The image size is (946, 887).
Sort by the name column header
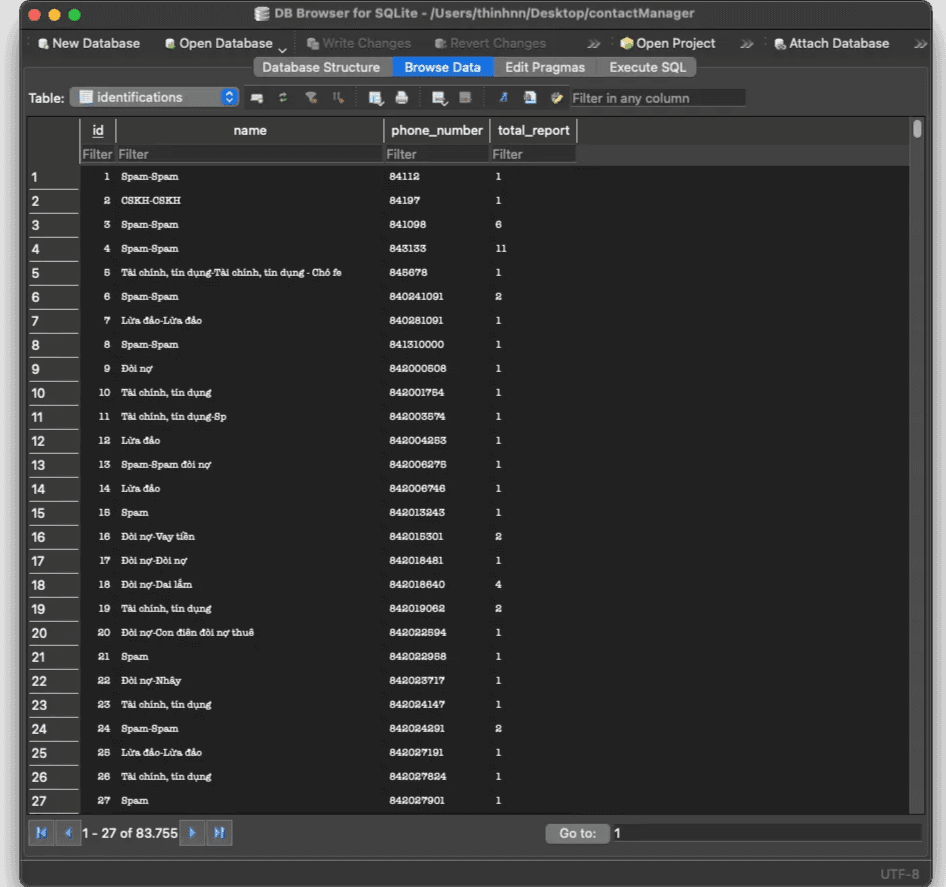[250, 130]
